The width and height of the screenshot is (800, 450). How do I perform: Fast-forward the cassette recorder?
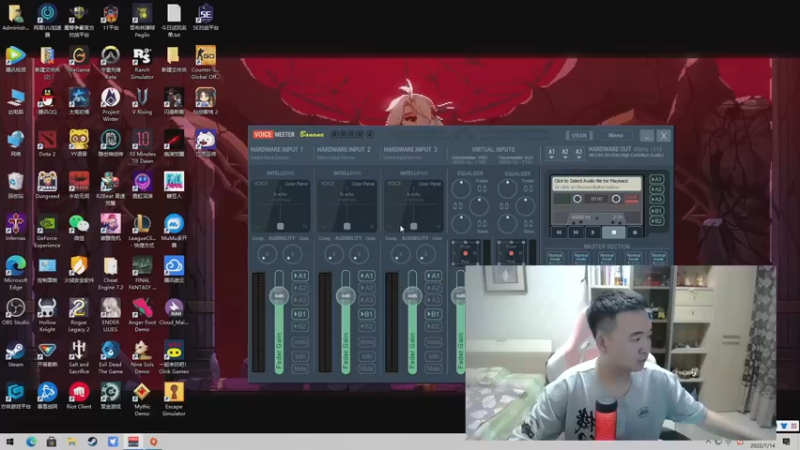click(x=576, y=233)
